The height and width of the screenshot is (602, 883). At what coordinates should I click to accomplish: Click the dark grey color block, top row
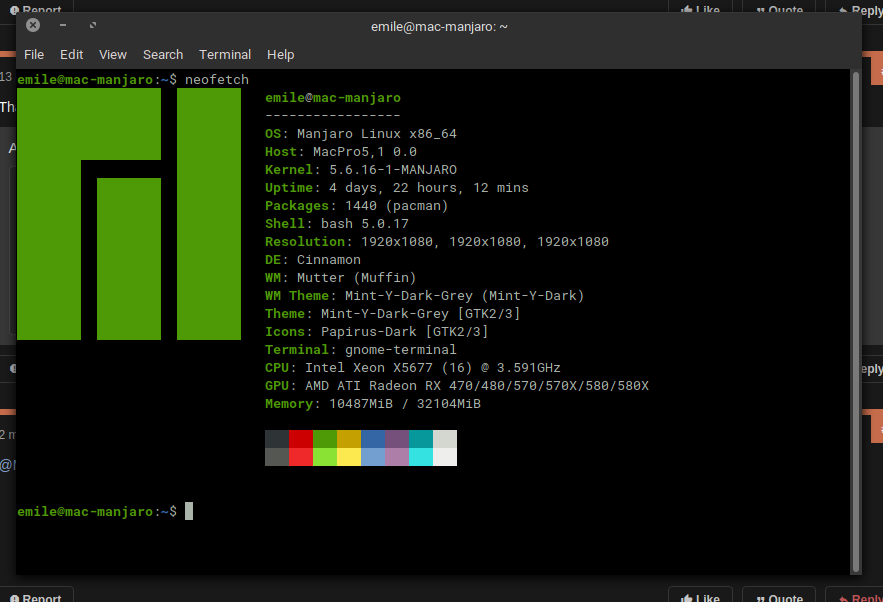[x=277, y=439]
